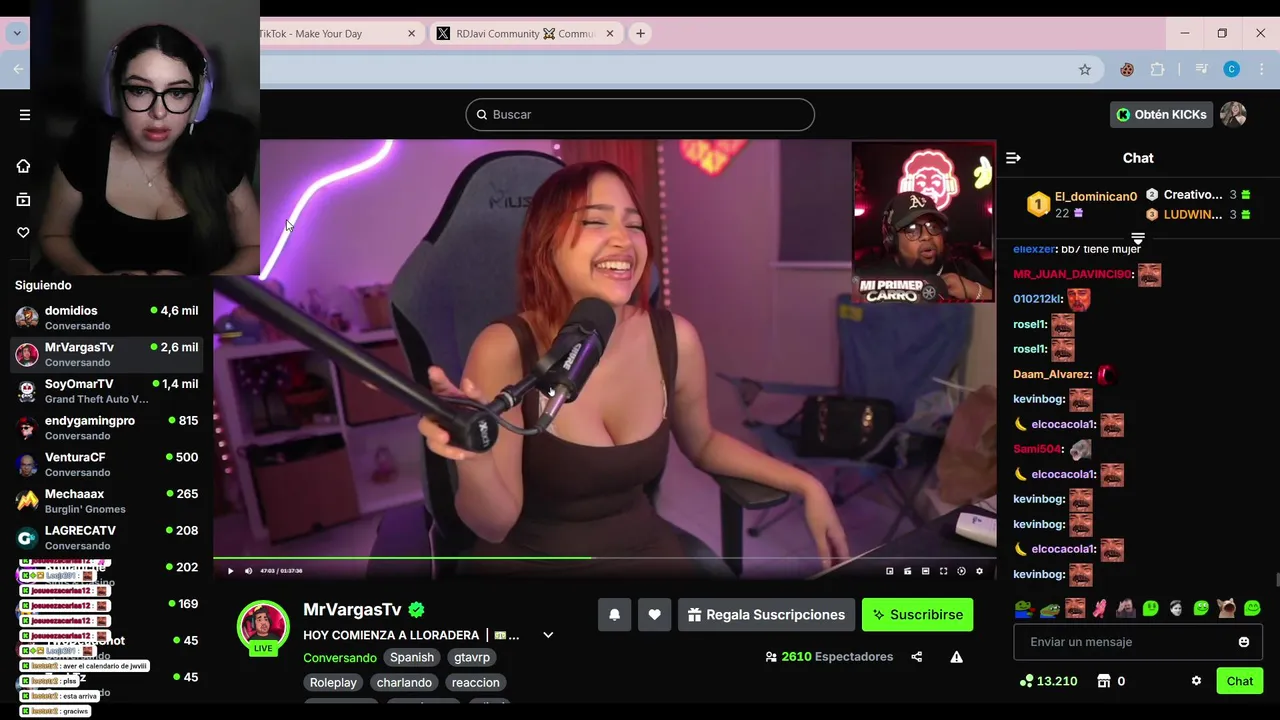Viewport: 1280px width, 720px height.
Task: Open the Chrome profile avatar
Action: (x=1232, y=69)
